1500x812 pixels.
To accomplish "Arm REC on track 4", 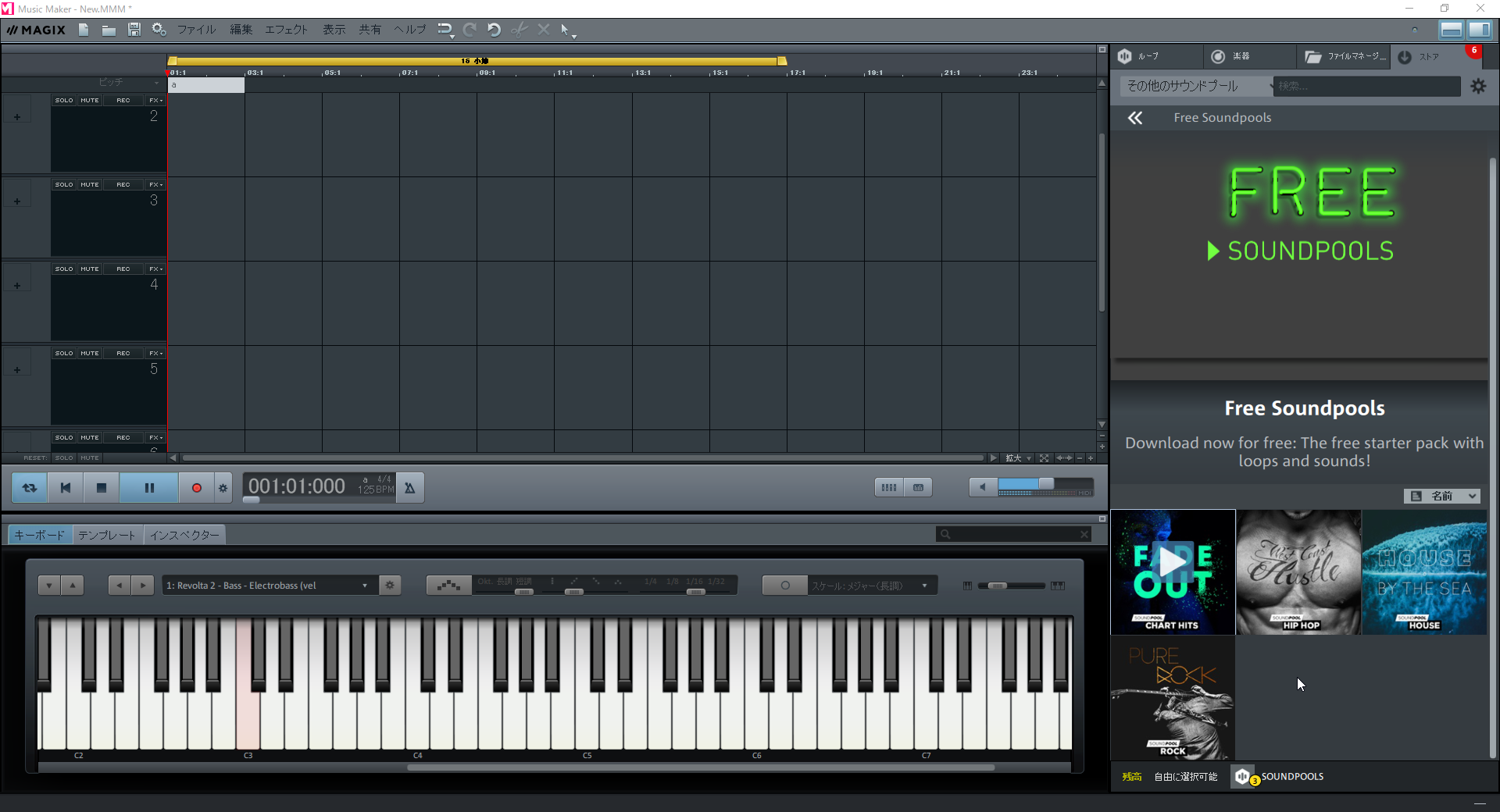I will 123,269.
